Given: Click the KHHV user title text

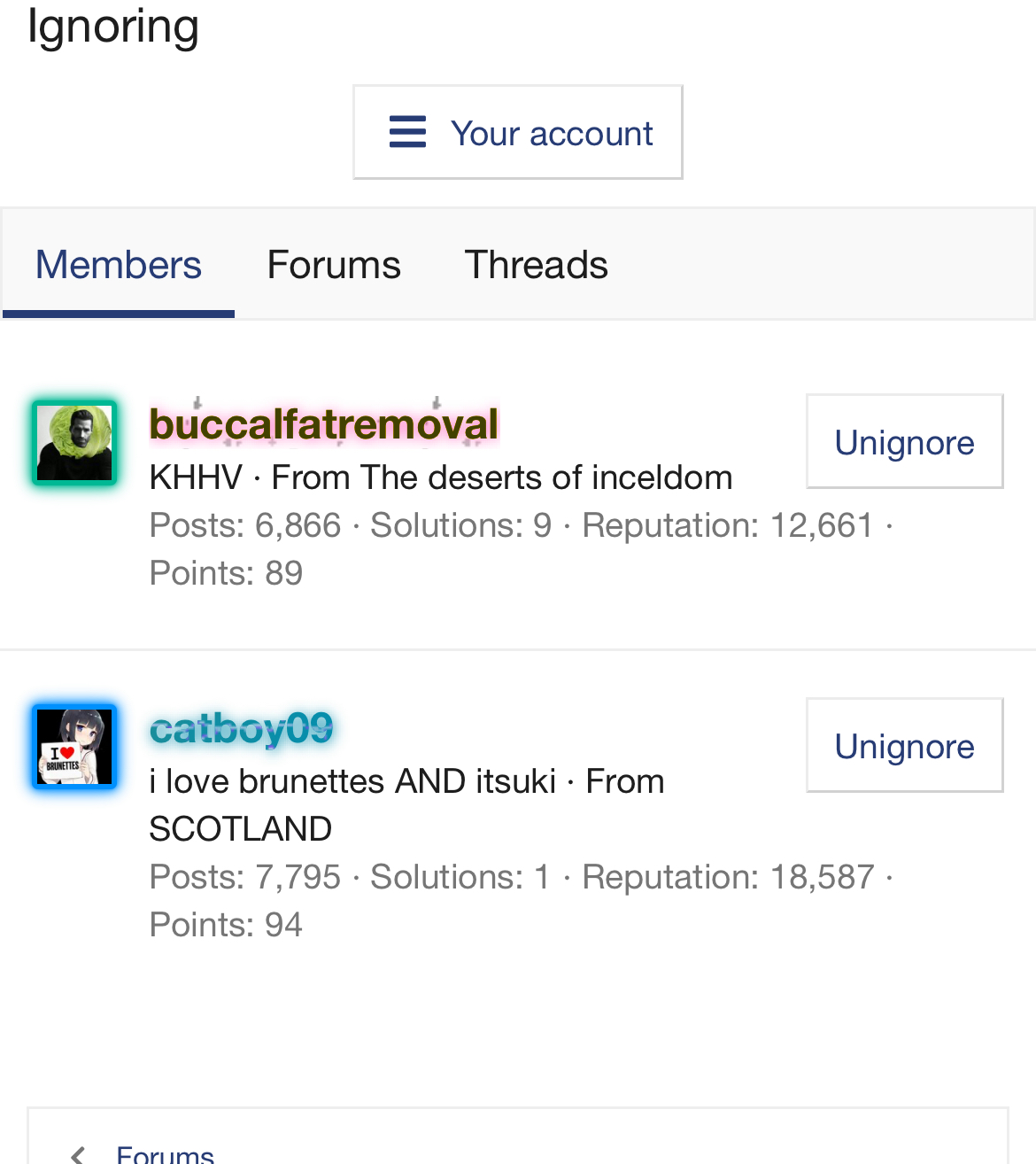Looking at the screenshot, I should (196, 477).
